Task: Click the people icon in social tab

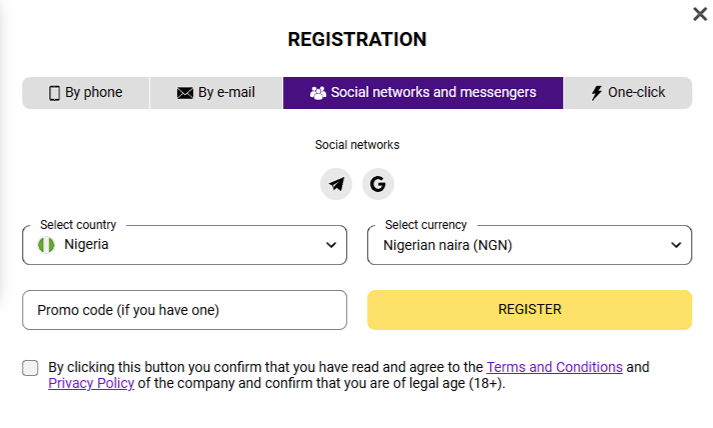Action: [318, 93]
